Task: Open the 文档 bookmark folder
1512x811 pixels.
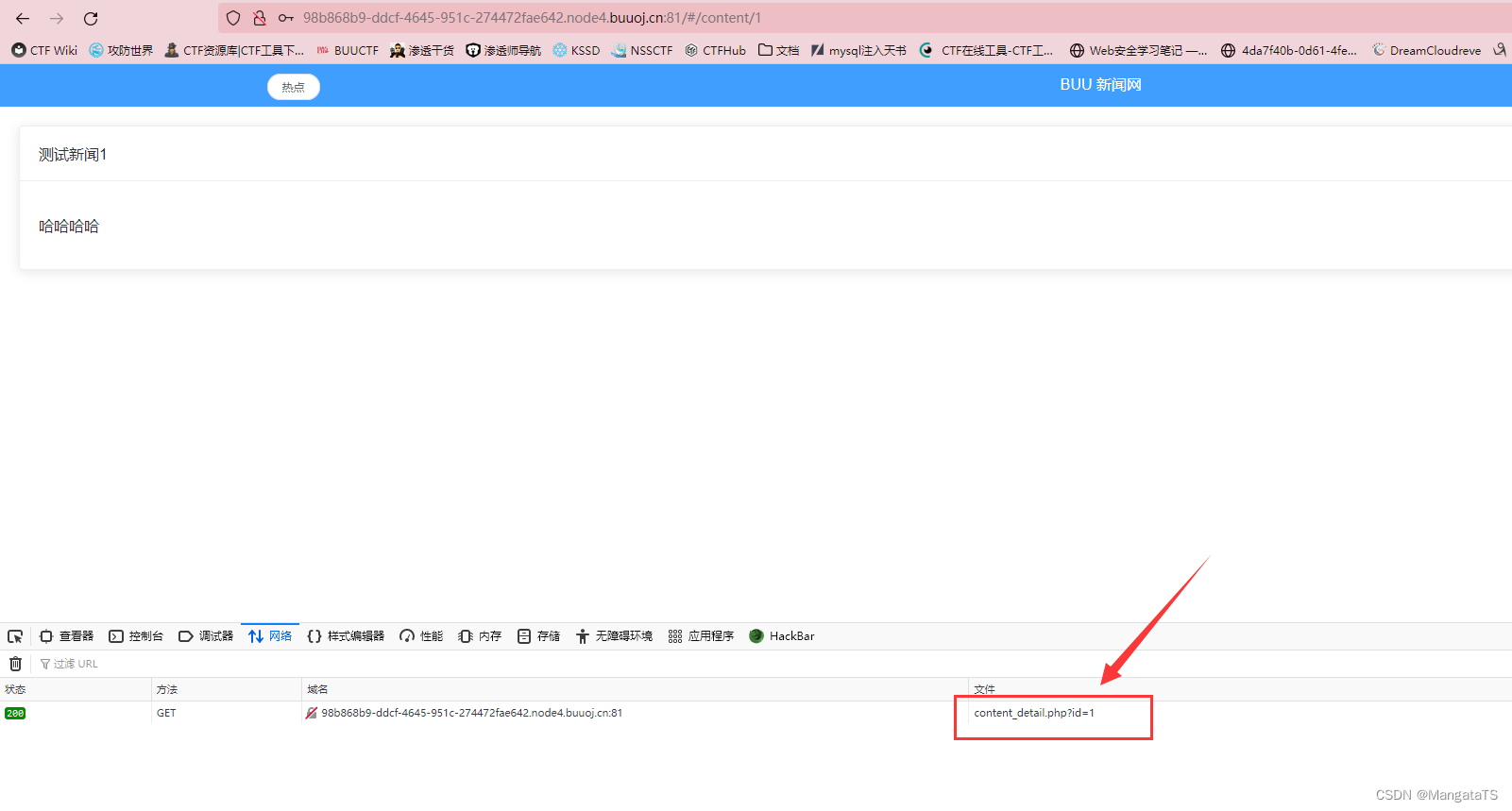Action: tap(779, 50)
